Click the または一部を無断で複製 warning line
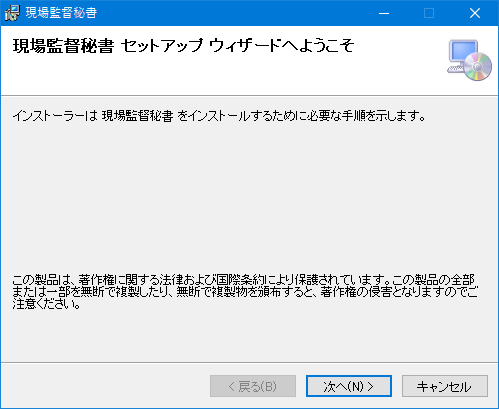 tap(245, 292)
